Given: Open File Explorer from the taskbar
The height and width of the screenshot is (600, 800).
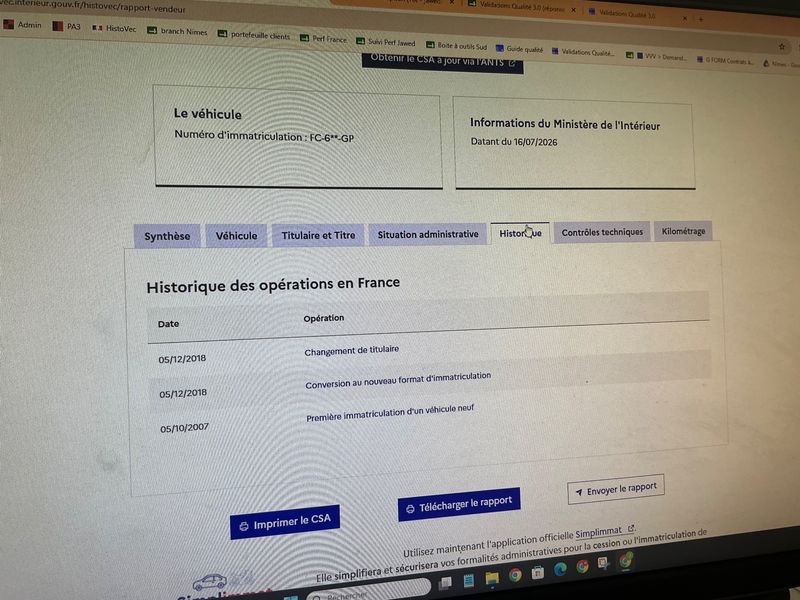Looking at the screenshot, I should (x=492, y=578).
